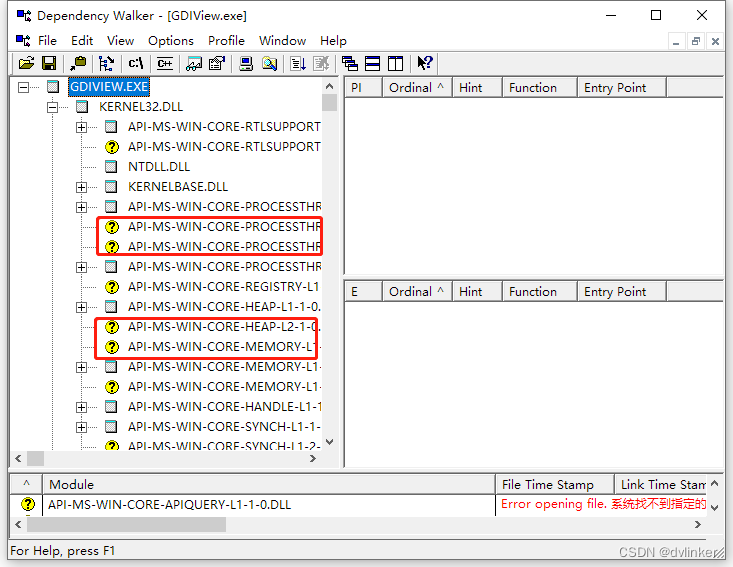733x567 pixels.
Task: Click the module icon of NTDLL.DLL
Action: tap(111, 166)
